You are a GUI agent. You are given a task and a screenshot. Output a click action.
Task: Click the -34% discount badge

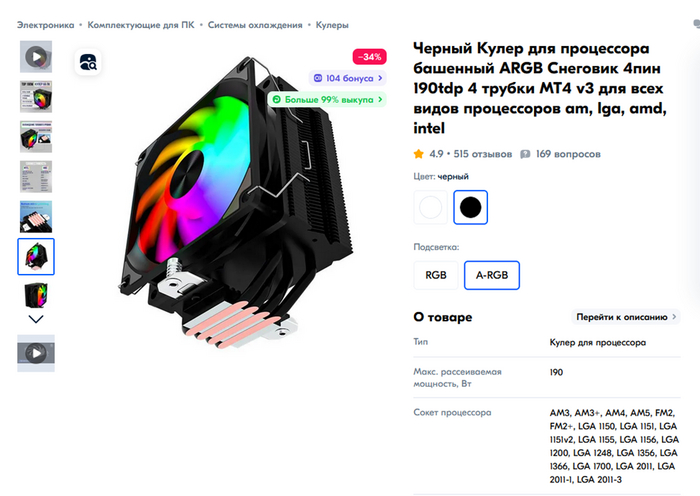[x=370, y=57]
